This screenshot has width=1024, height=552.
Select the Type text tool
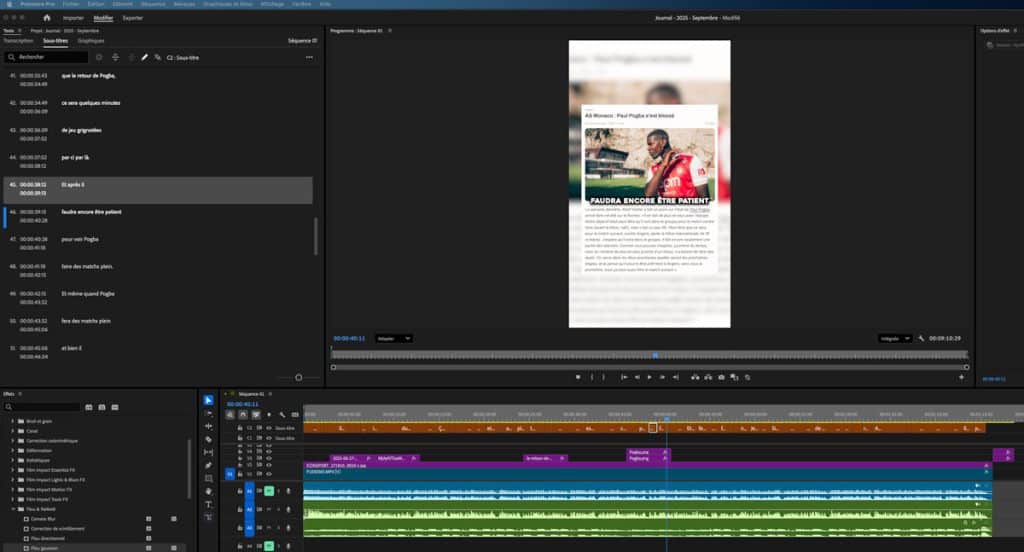tap(208, 504)
